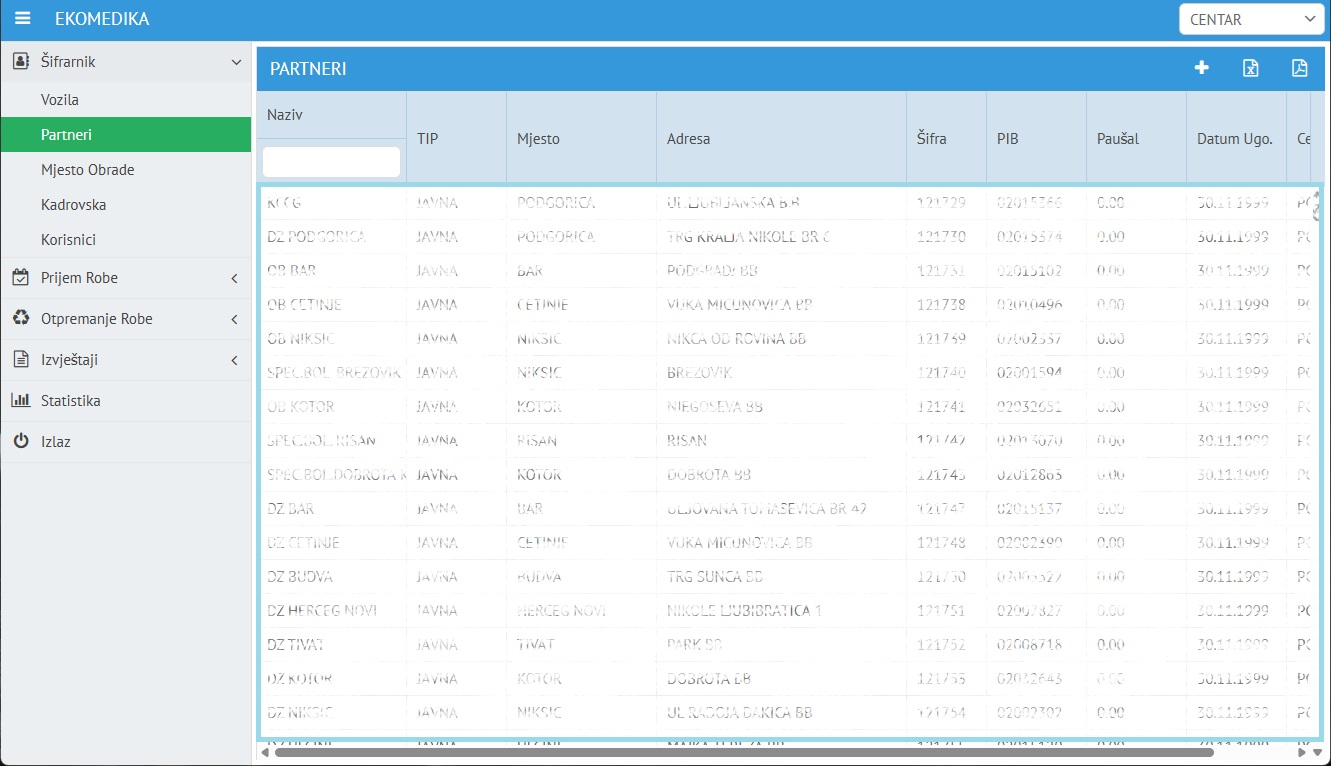Viewport: 1331px width, 766px height.
Task: Collapse the Šifrarnik section chevron
Action: pyautogui.click(x=236, y=62)
